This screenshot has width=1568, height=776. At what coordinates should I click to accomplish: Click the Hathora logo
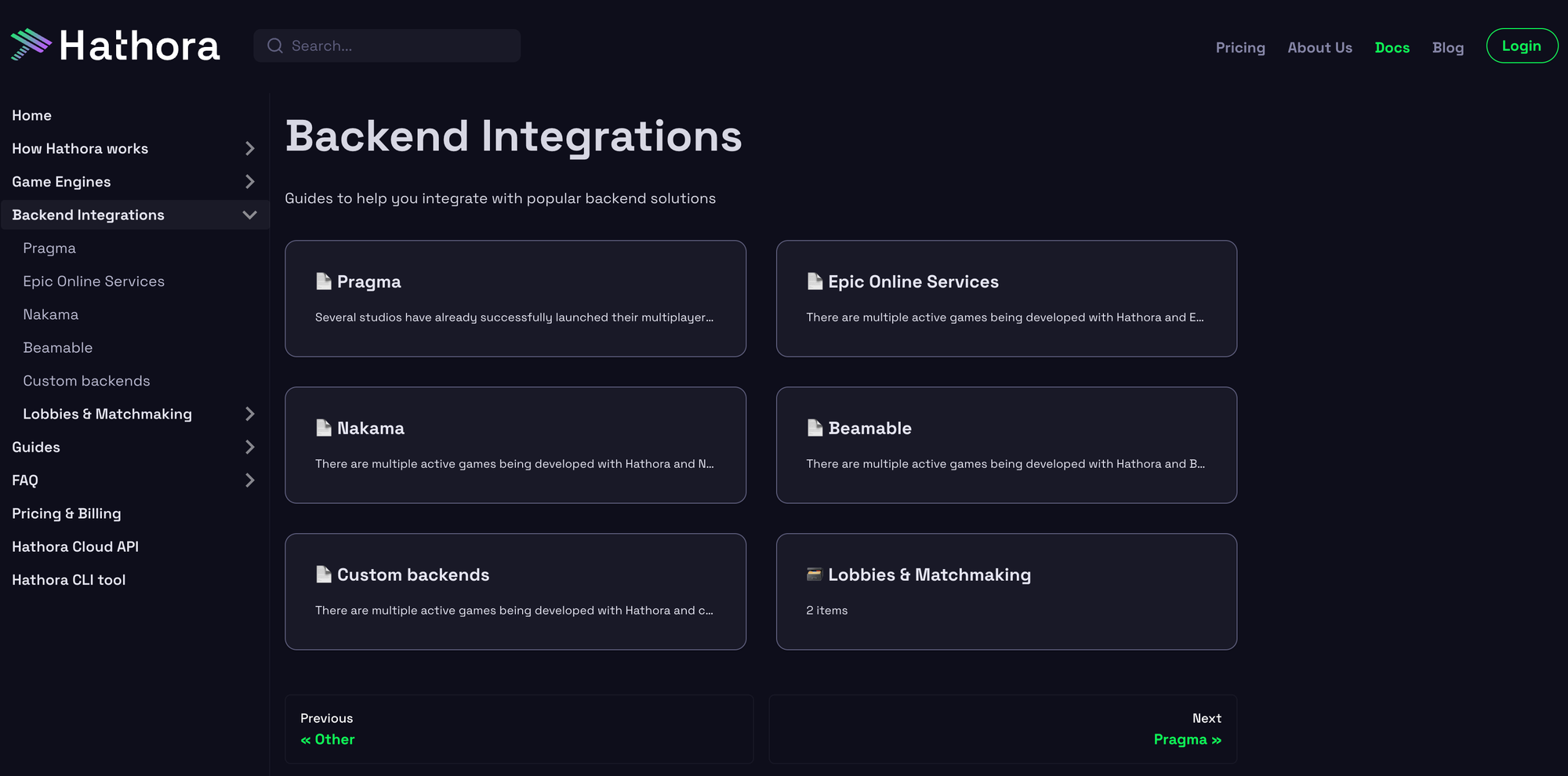[x=115, y=45]
